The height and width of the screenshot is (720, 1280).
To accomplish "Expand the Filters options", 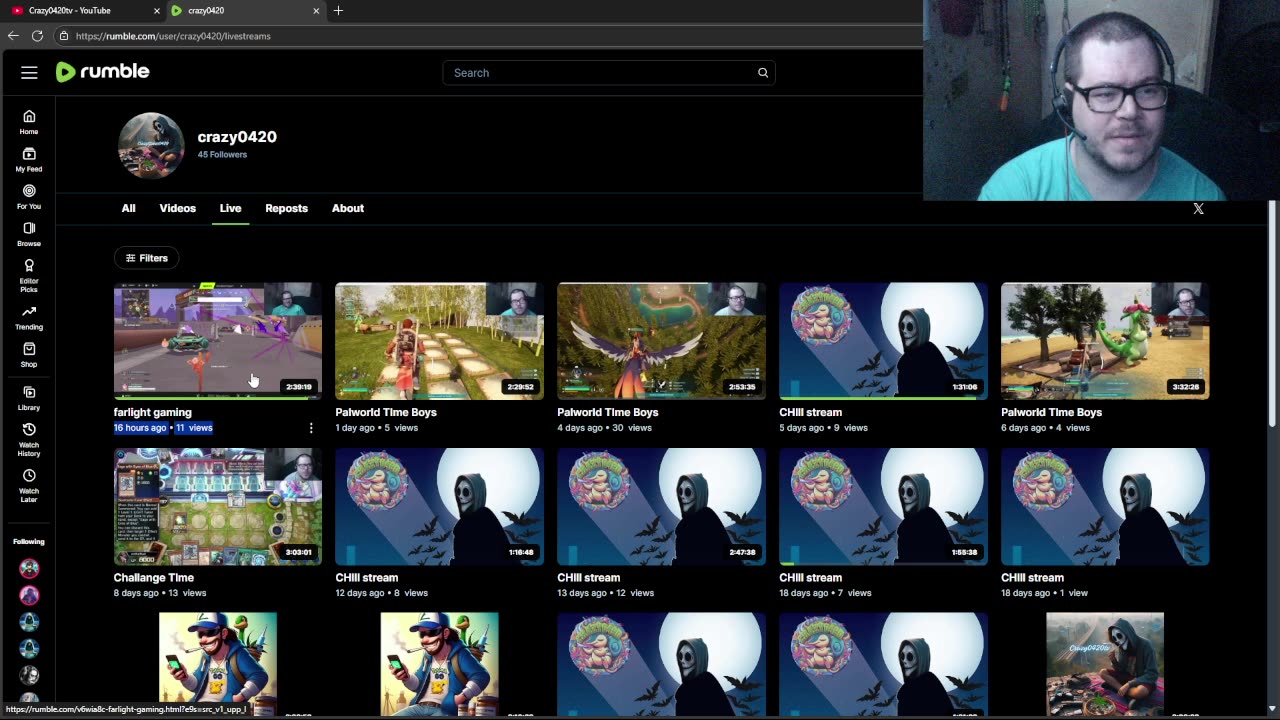I will pos(146,258).
